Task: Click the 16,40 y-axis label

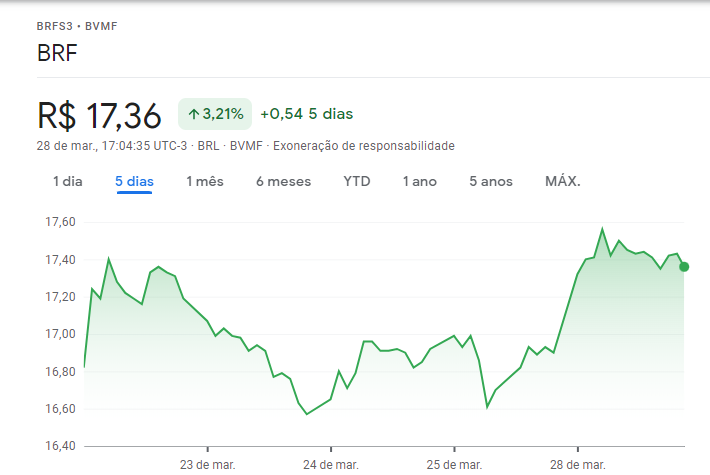Action: [x=60, y=446]
